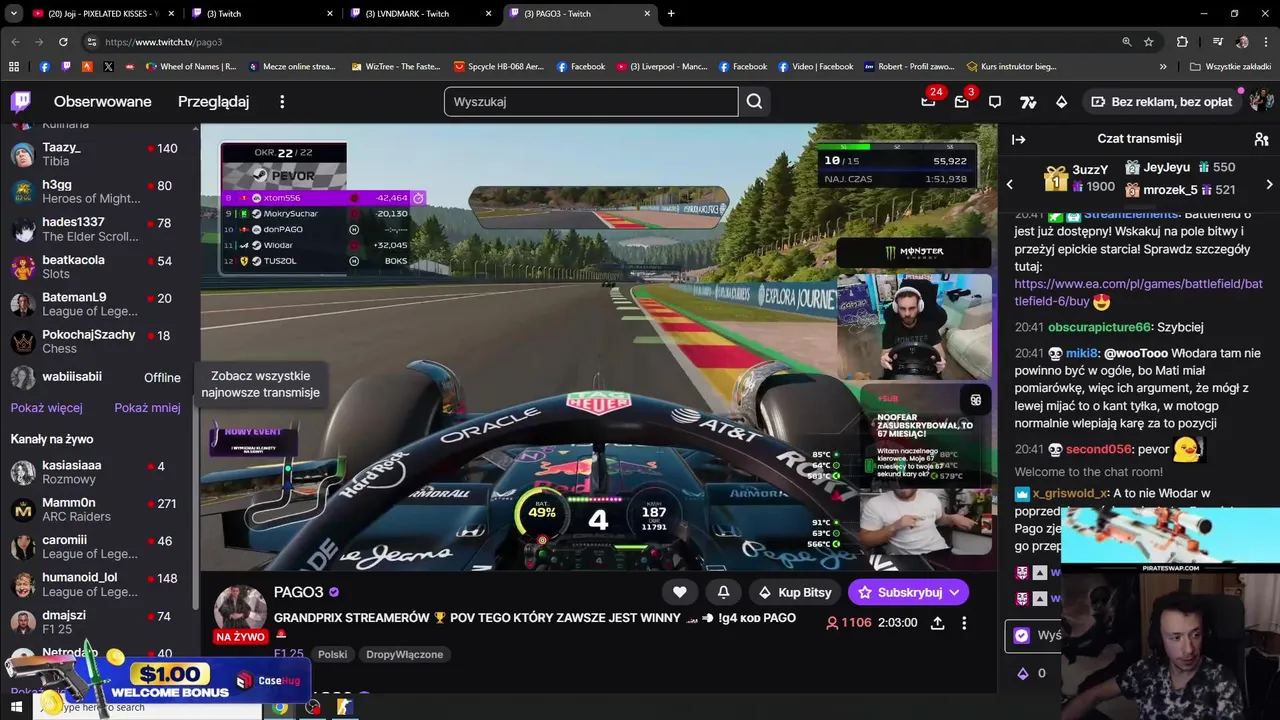This screenshot has width=1280, height=720.
Task: Click the Wszystkie zakładki bookmarks folder
Action: (x=1230, y=67)
